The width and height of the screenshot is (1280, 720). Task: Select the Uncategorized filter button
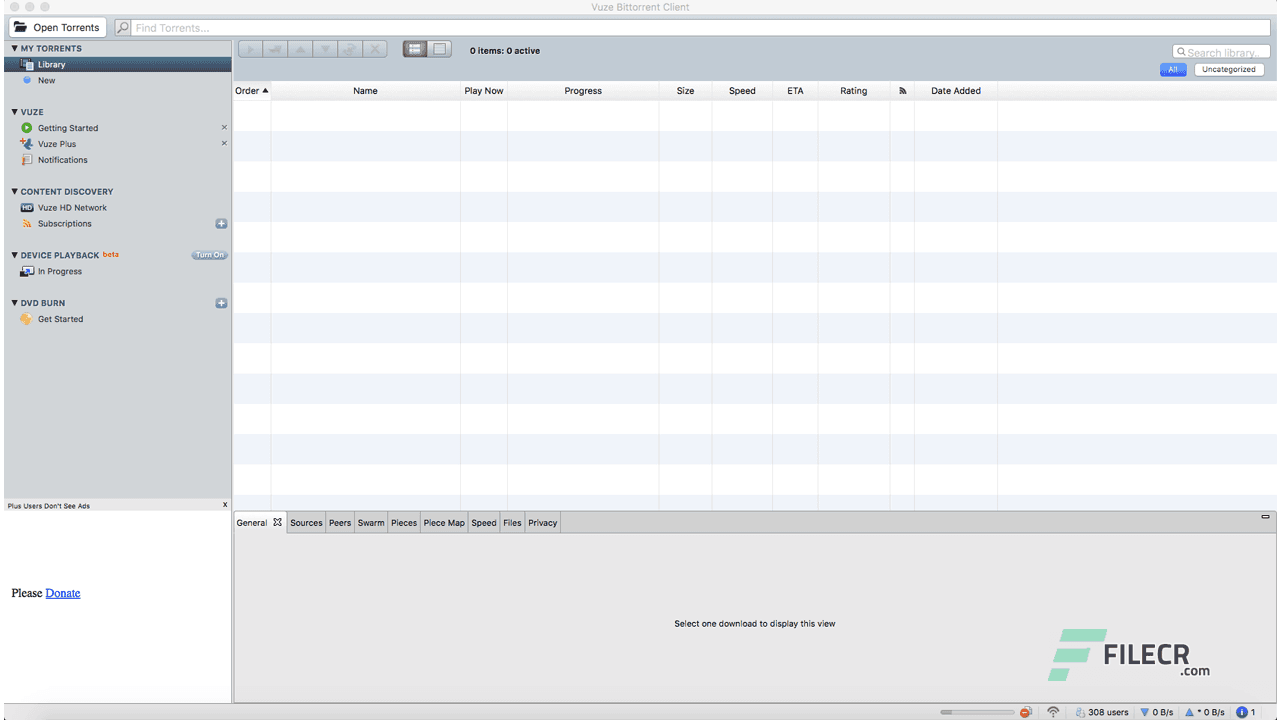[x=1228, y=69]
